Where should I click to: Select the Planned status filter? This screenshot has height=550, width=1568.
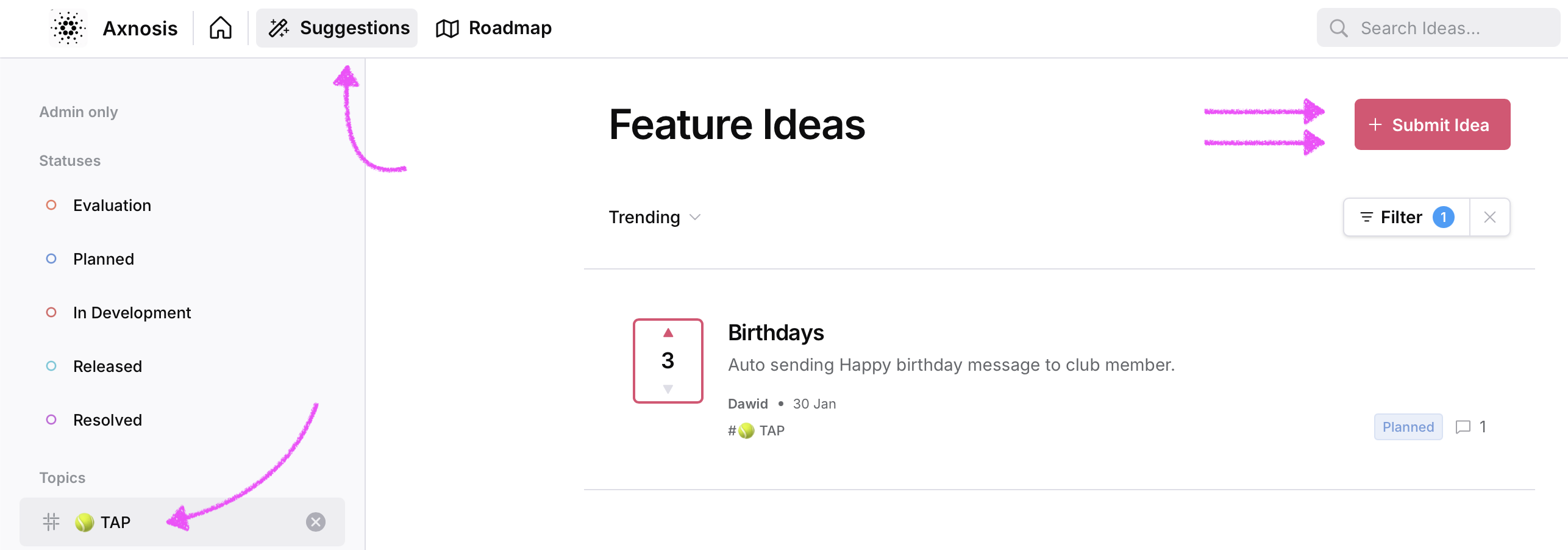[x=103, y=259]
